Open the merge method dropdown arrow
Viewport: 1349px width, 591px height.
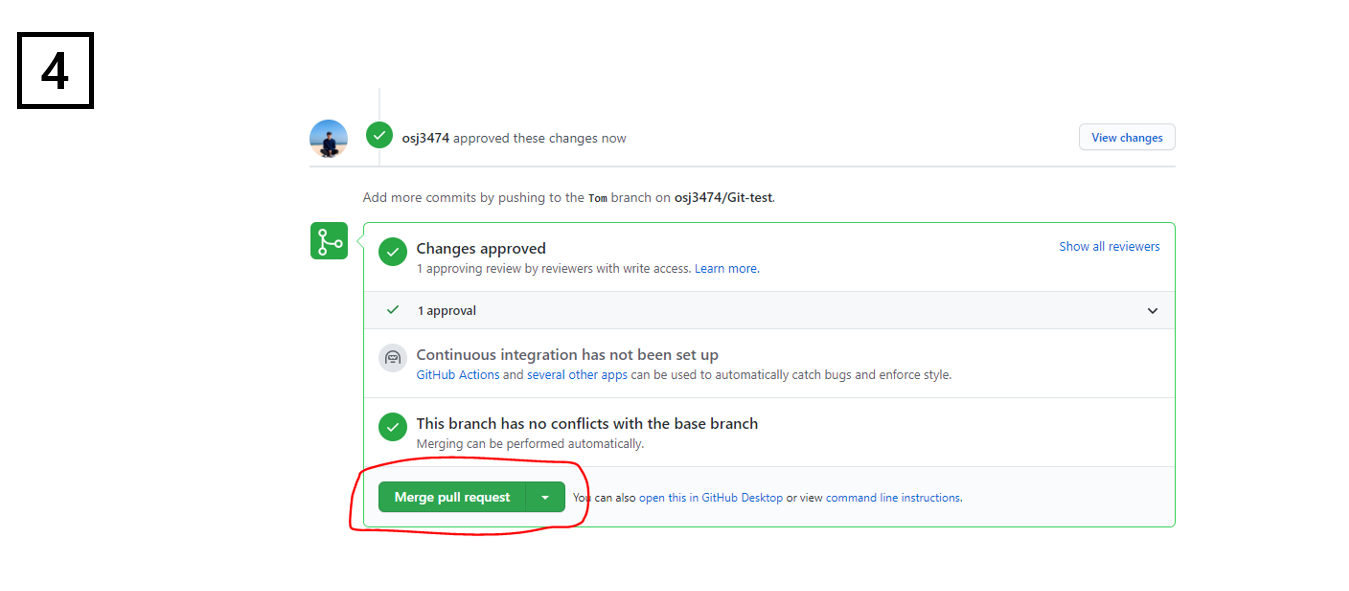click(x=545, y=497)
